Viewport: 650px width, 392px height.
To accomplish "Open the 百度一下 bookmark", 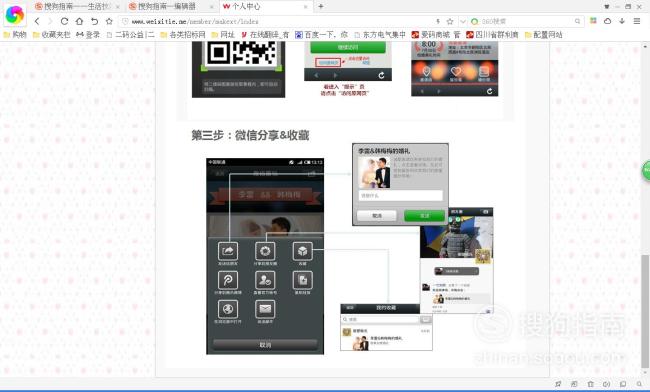I will 321,35.
